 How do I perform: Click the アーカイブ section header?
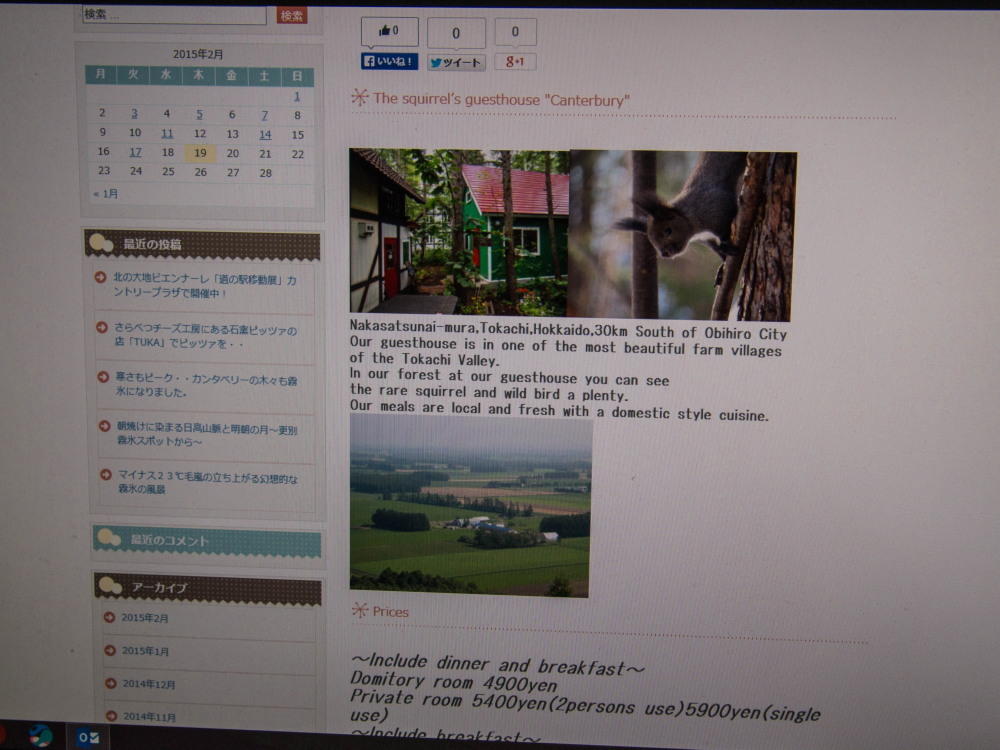[208, 587]
